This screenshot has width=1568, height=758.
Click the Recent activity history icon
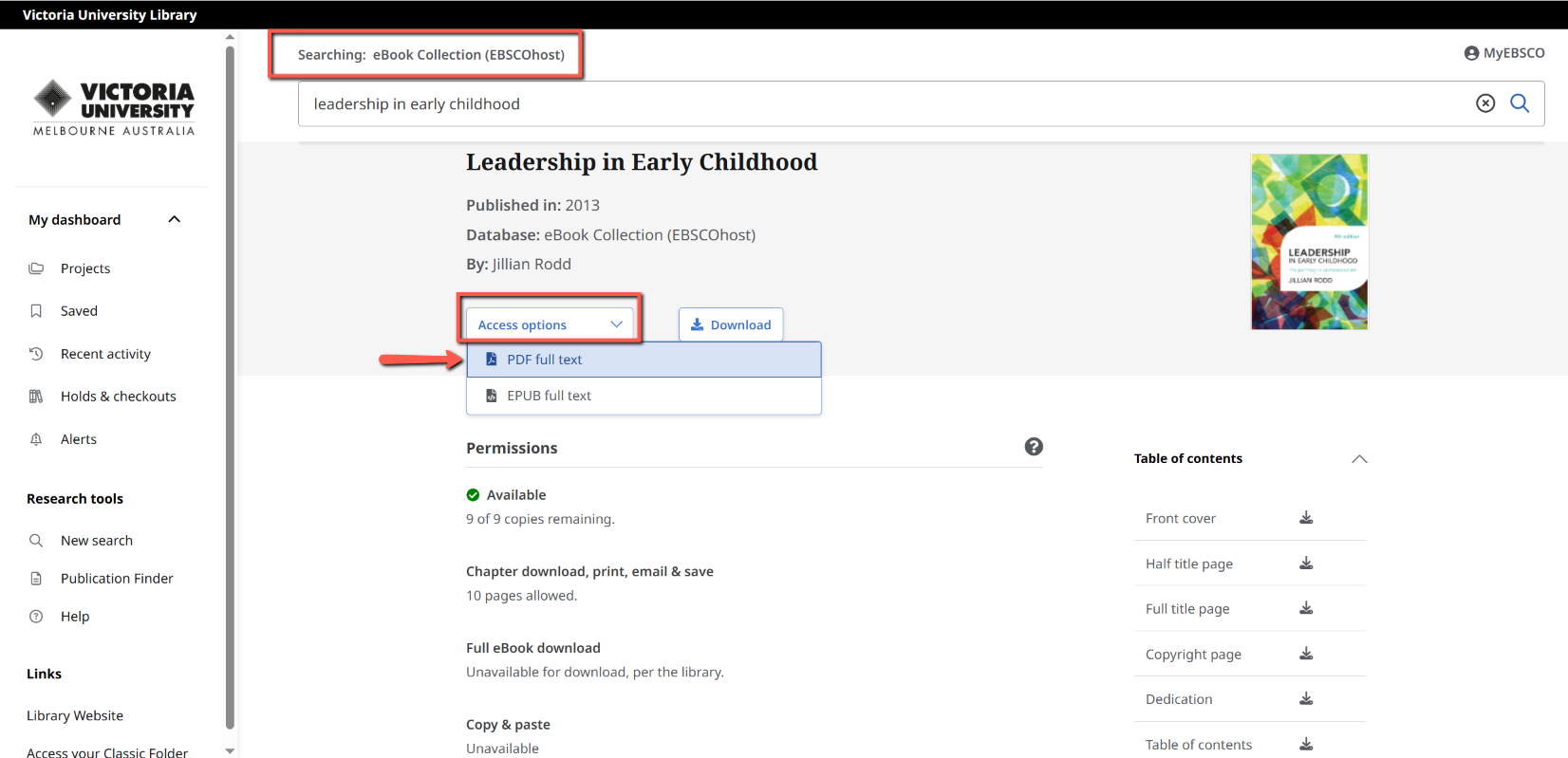tap(36, 354)
